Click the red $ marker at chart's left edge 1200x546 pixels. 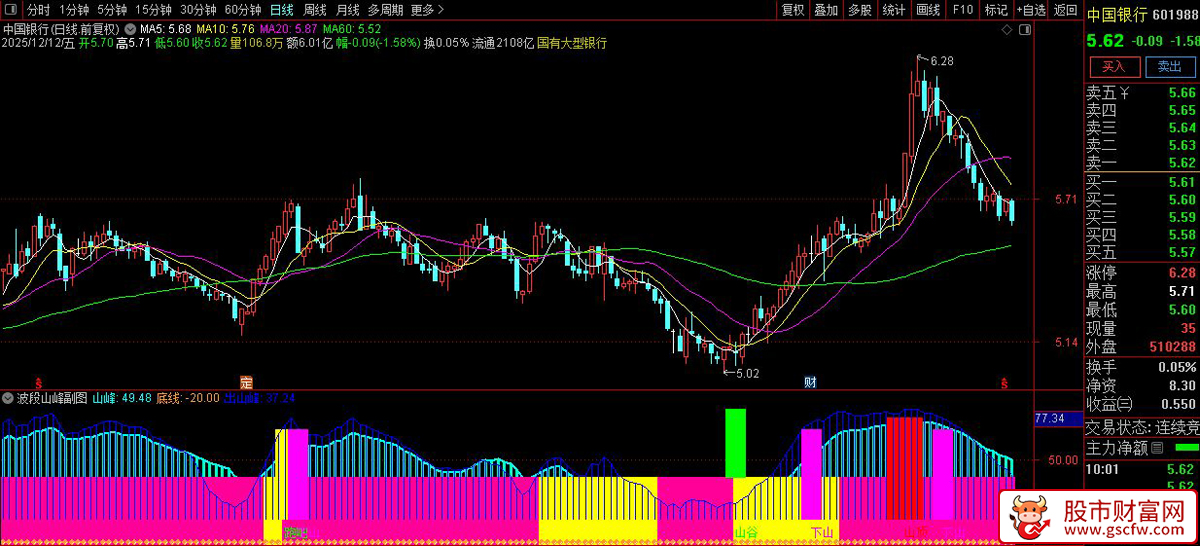(39, 383)
